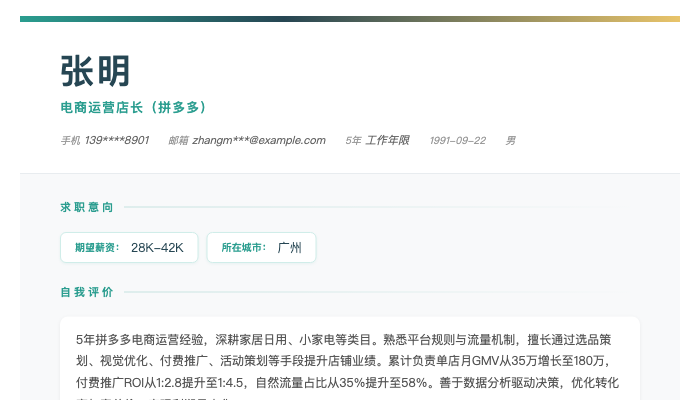Click the 期望薪资 28K-42K badge

(x=129, y=247)
